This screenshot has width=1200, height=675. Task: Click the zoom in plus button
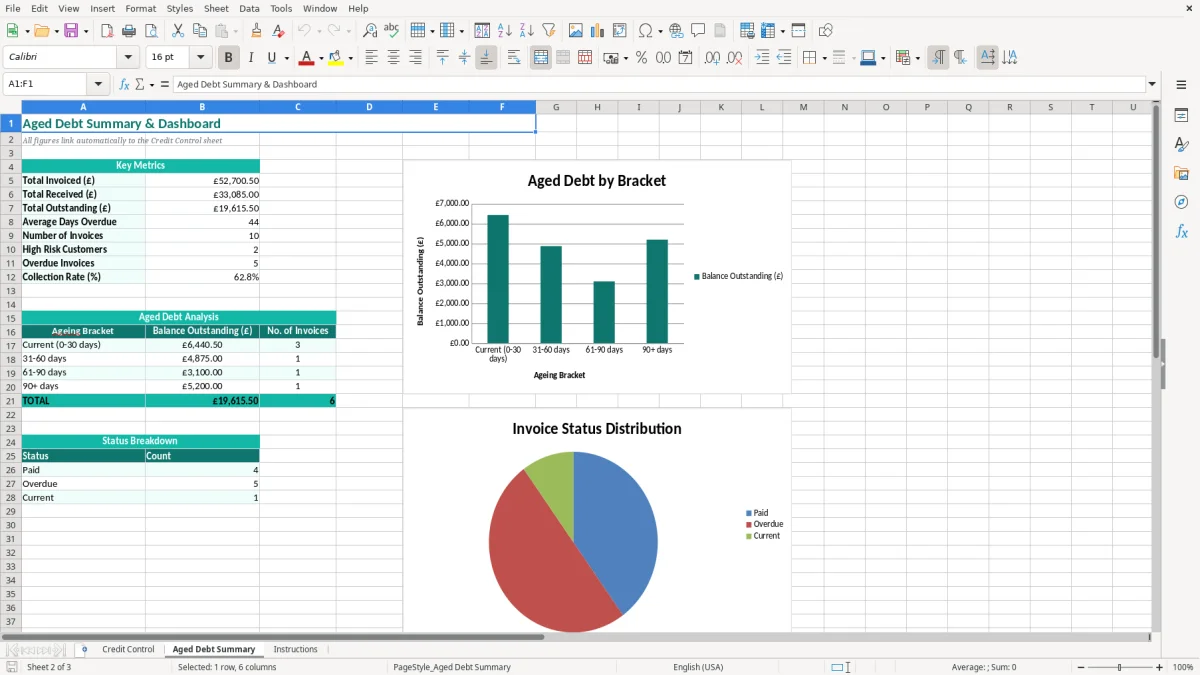[x=1159, y=667]
